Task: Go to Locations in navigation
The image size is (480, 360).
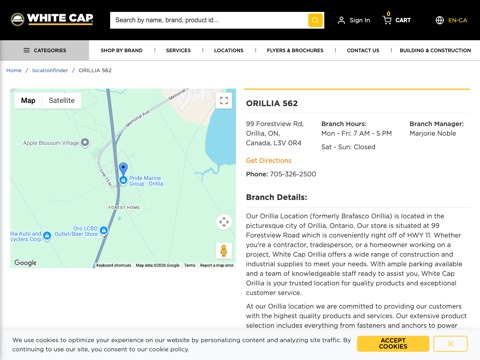Action: click(229, 50)
